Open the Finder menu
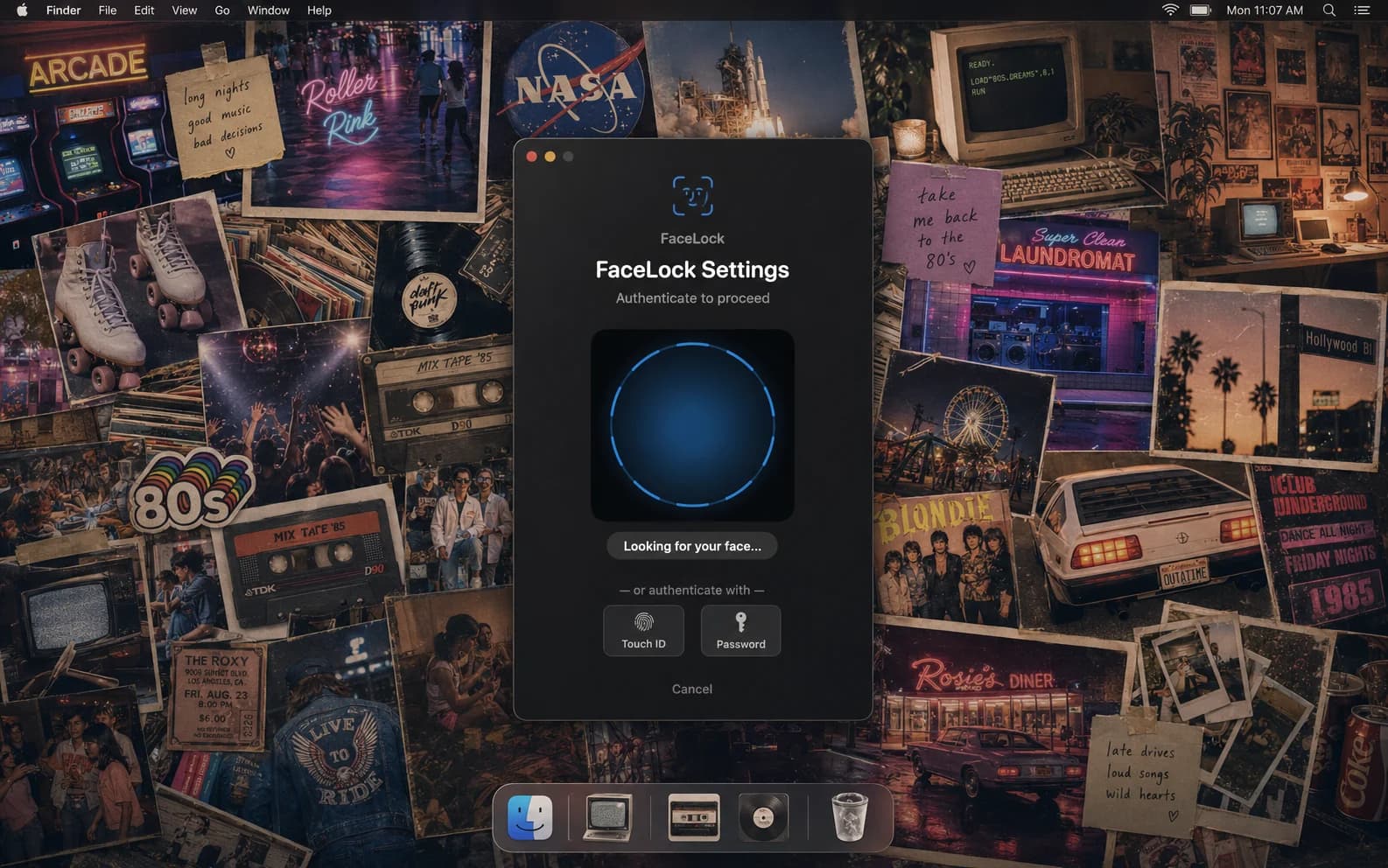This screenshot has height=868, width=1388. 63,10
